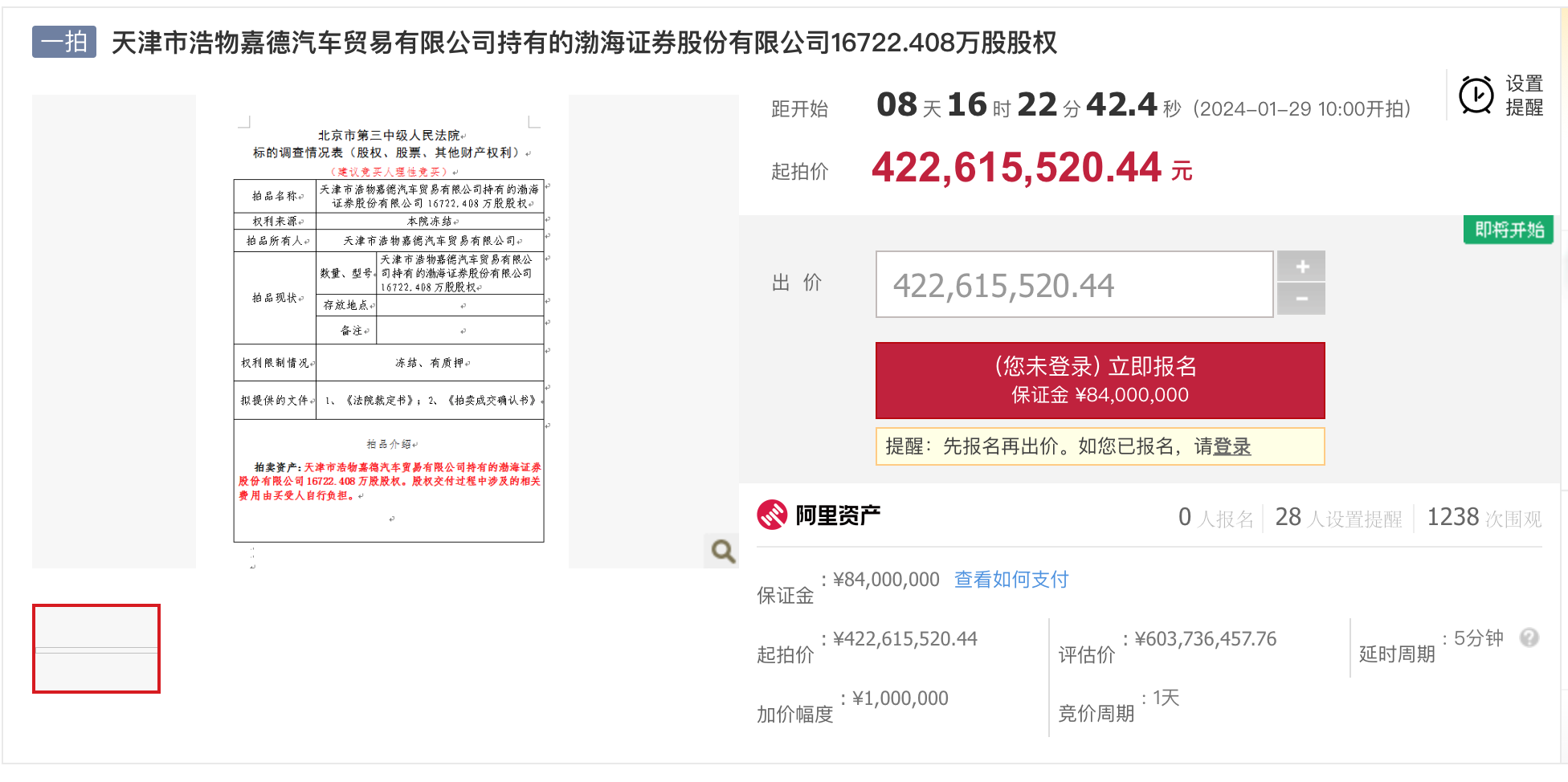Decrease bid with the minus button
The height and width of the screenshot is (782, 1568).
(x=1301, y=299)
